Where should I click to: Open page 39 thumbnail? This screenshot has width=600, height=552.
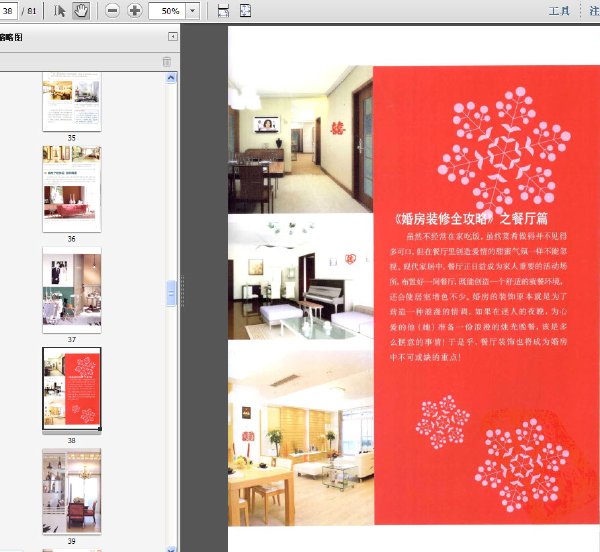click(72, 491)
